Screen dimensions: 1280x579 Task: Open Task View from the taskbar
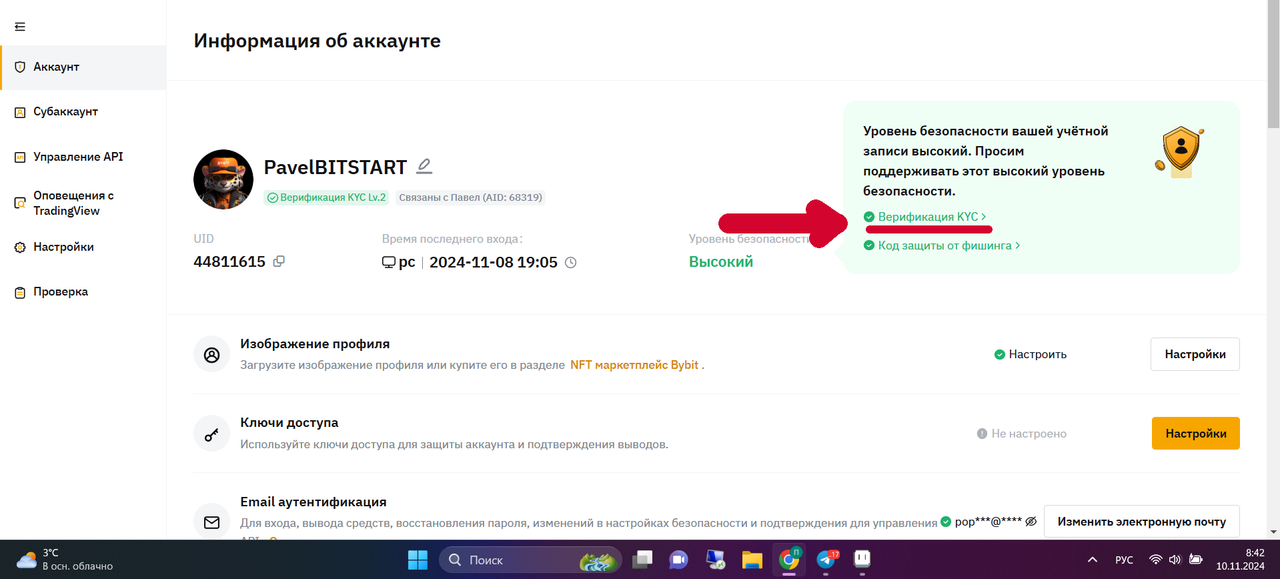pos(643,560)
